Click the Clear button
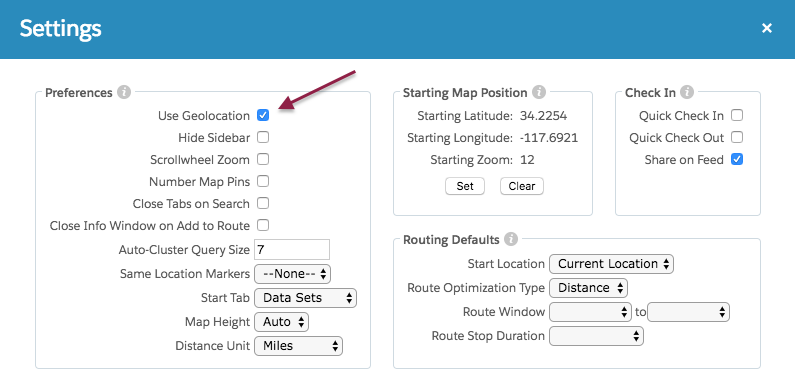Viewport: 795px width, 371px height. pos(522,186)
